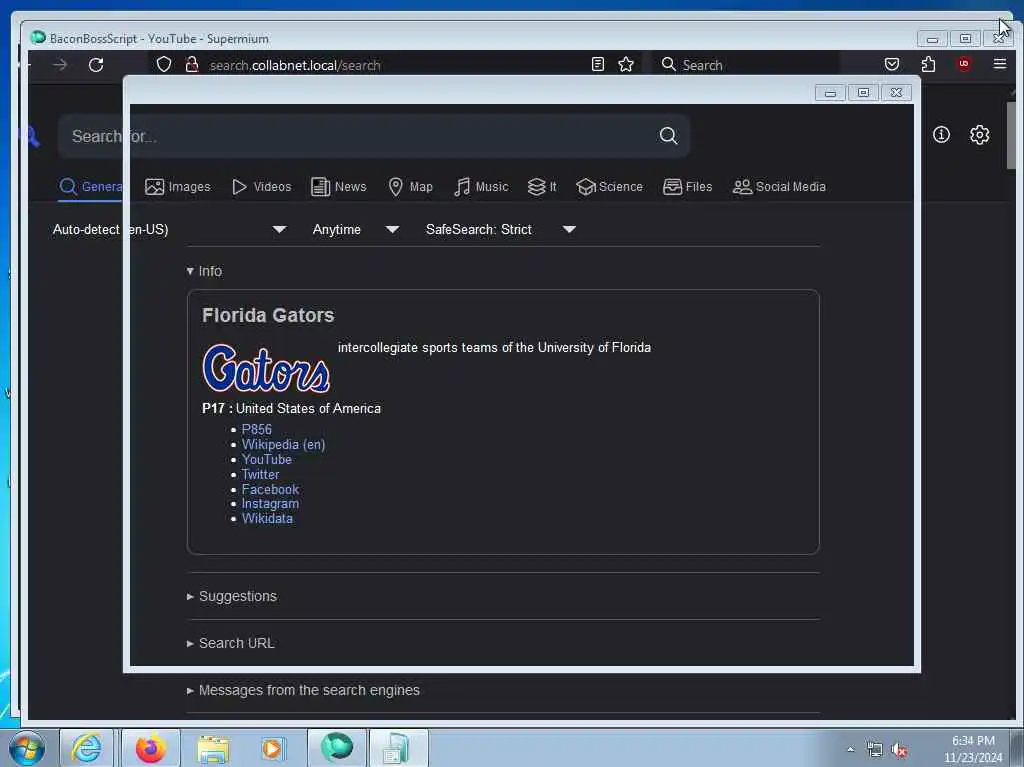Click the Search for... input field
Image resolution: width=1024 pixels, height=767 pixels.
pyautogui.click(x=359, y=136)
